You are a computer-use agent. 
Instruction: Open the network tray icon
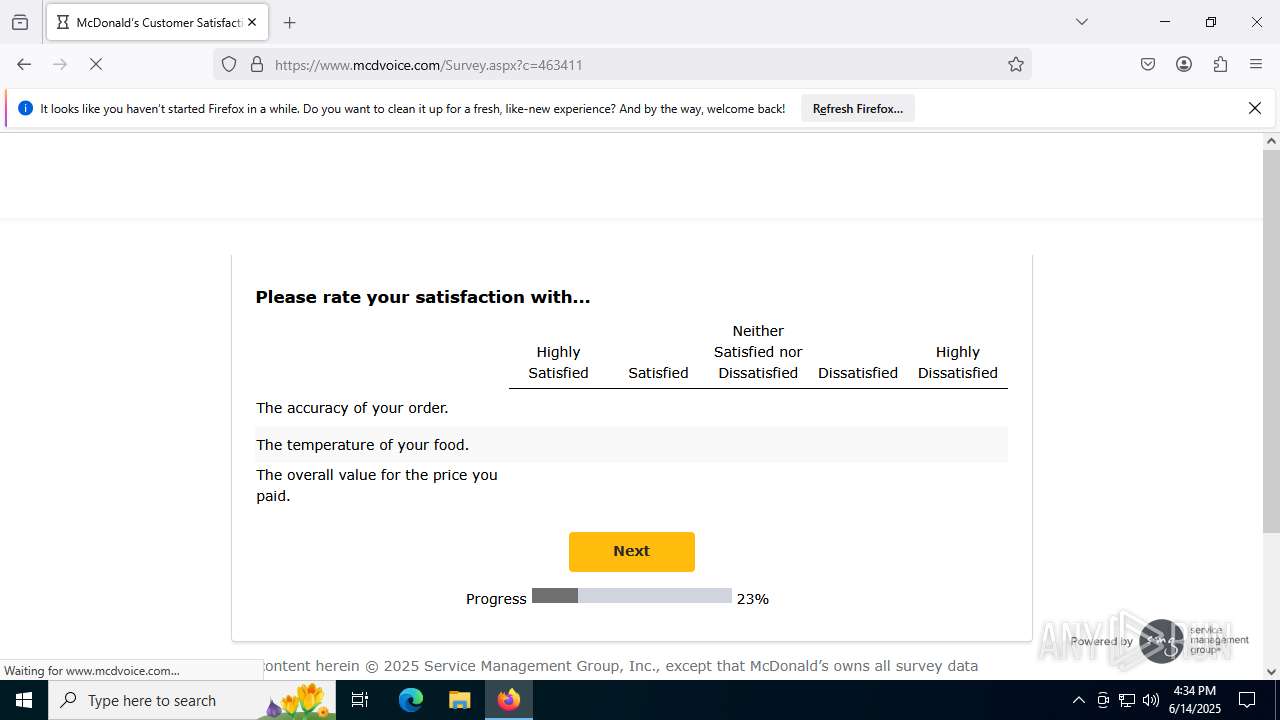pos(1127,700)
